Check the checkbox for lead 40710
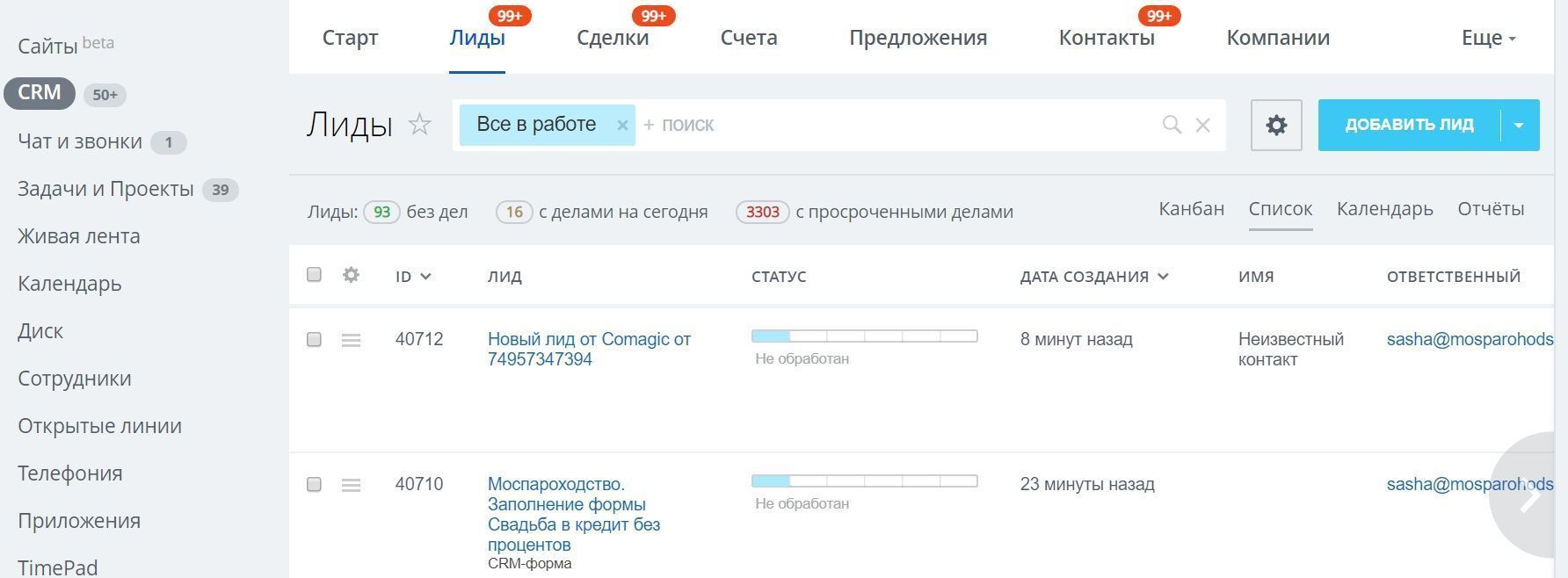1568x578 pixels. click(x=314, y=485)
